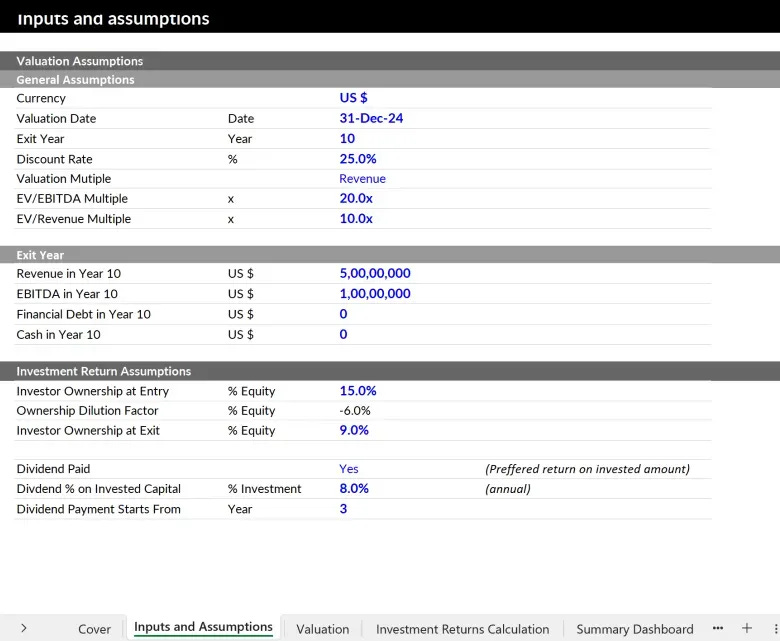This screenshot has width=780, height=641.
Task: Select the Investment Return Assumptions header
Action: coord(390,371)
